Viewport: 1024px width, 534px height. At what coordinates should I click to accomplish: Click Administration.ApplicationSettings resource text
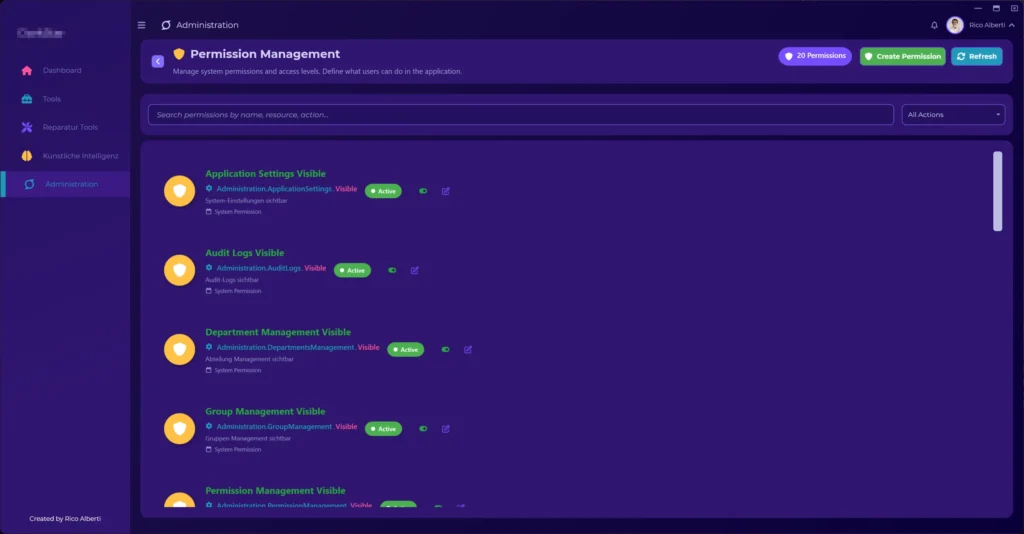(274, 189)
